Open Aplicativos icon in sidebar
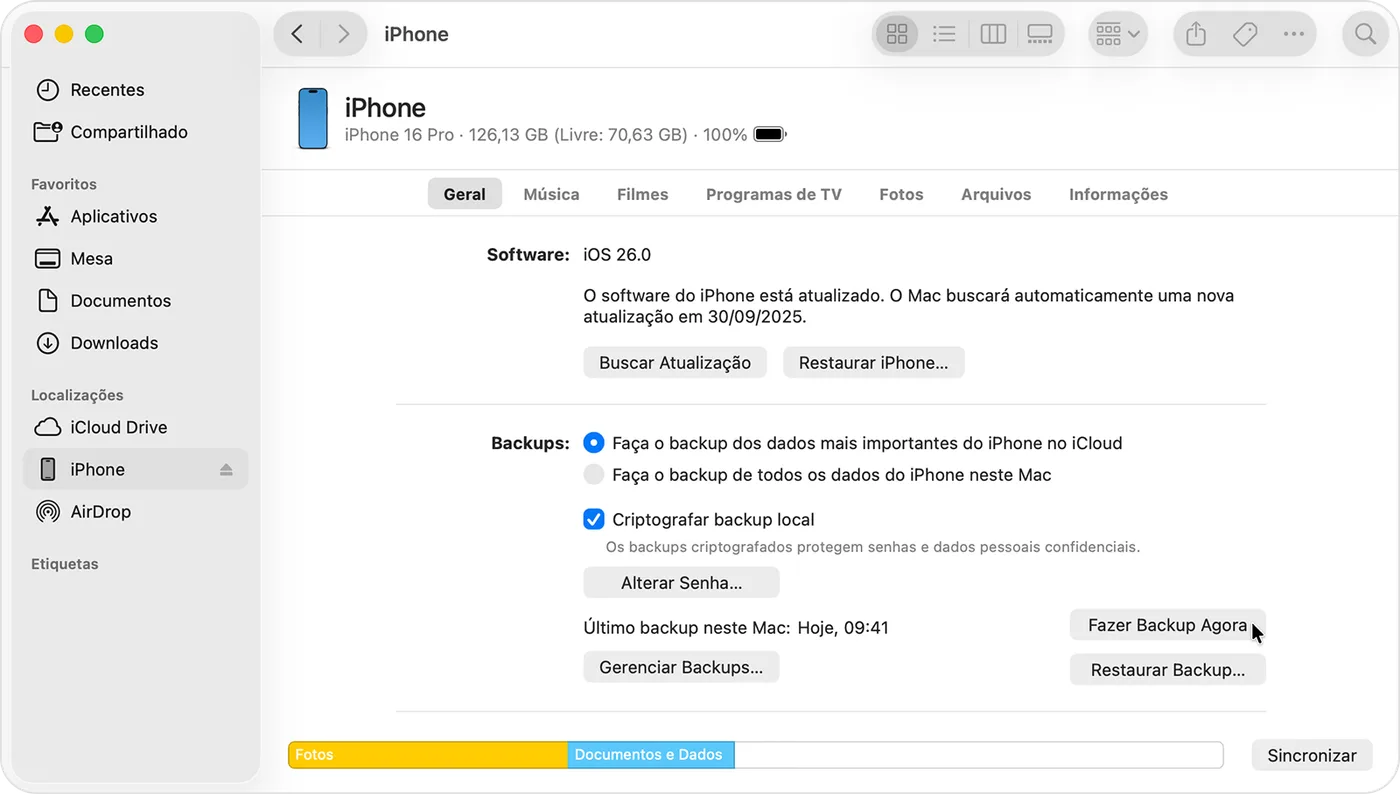The height and width of the screenshot is (795, 1400). tap(47, 216)
